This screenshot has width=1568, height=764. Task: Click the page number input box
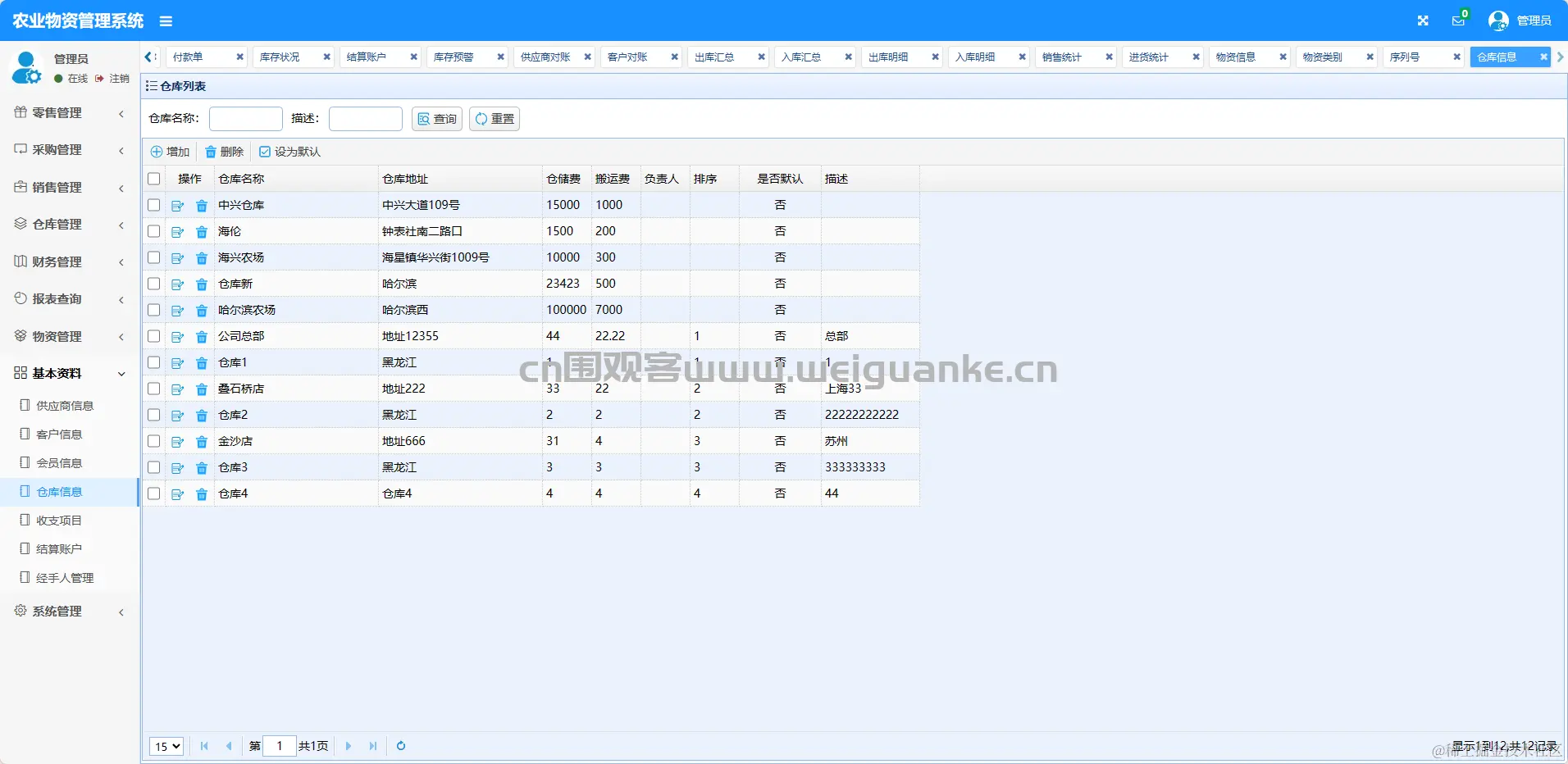click(x=280, y=746)
